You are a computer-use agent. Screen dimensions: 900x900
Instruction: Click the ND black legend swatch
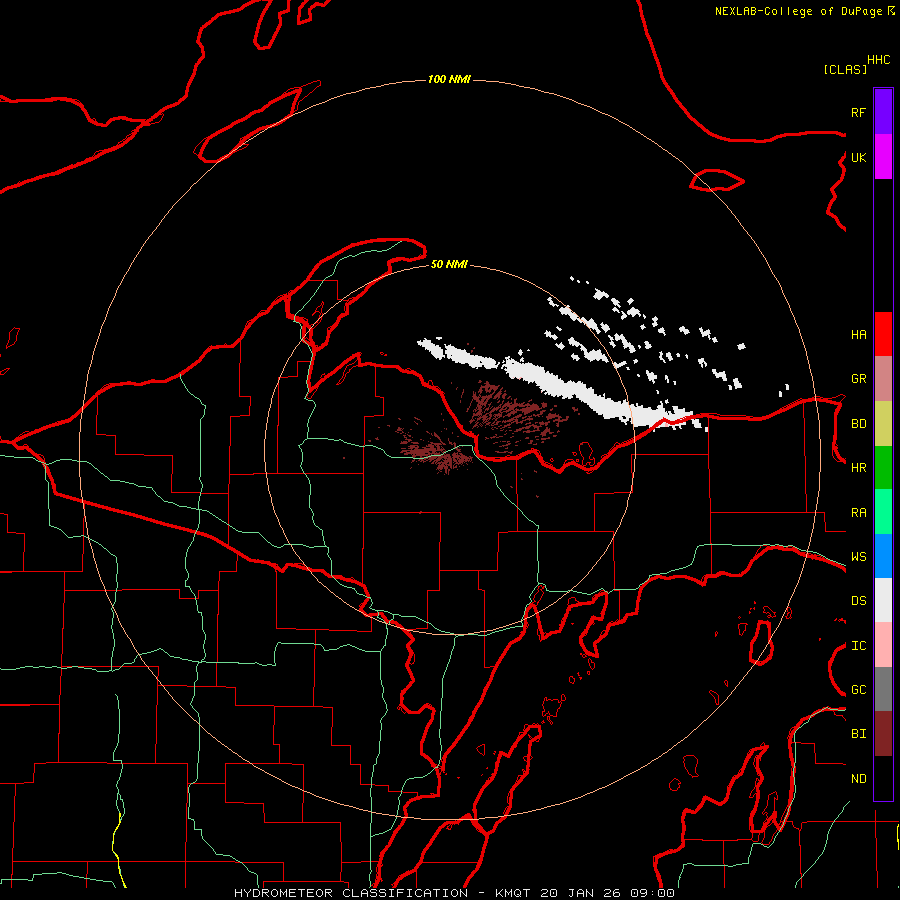[883, 778]
